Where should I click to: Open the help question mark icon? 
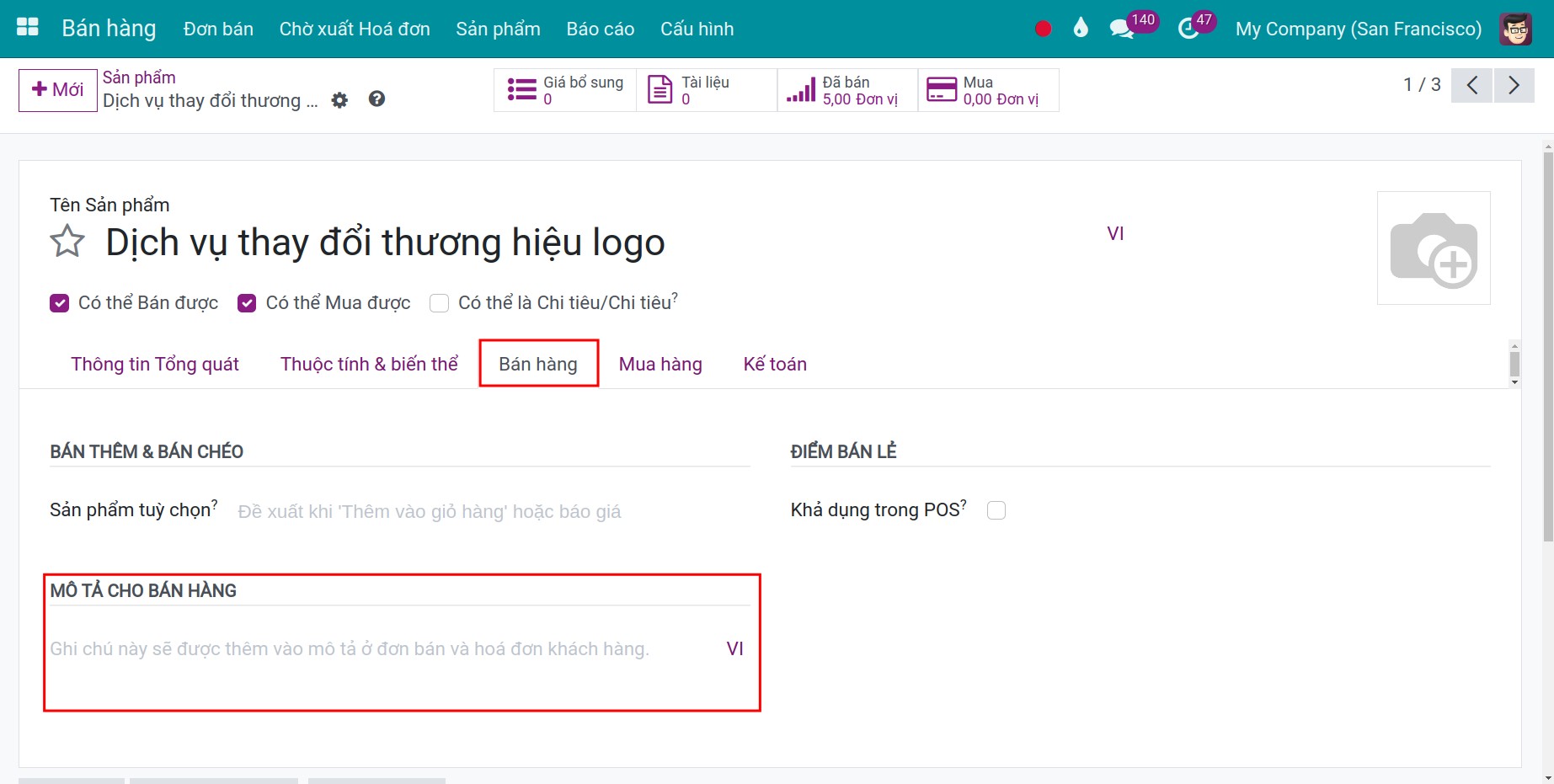point(376,99)
